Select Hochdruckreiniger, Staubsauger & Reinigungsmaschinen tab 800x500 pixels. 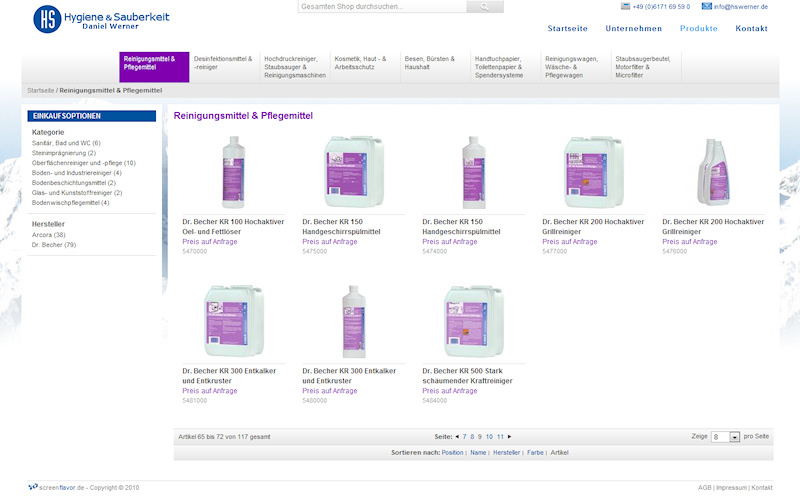click(x=295, y=67)
